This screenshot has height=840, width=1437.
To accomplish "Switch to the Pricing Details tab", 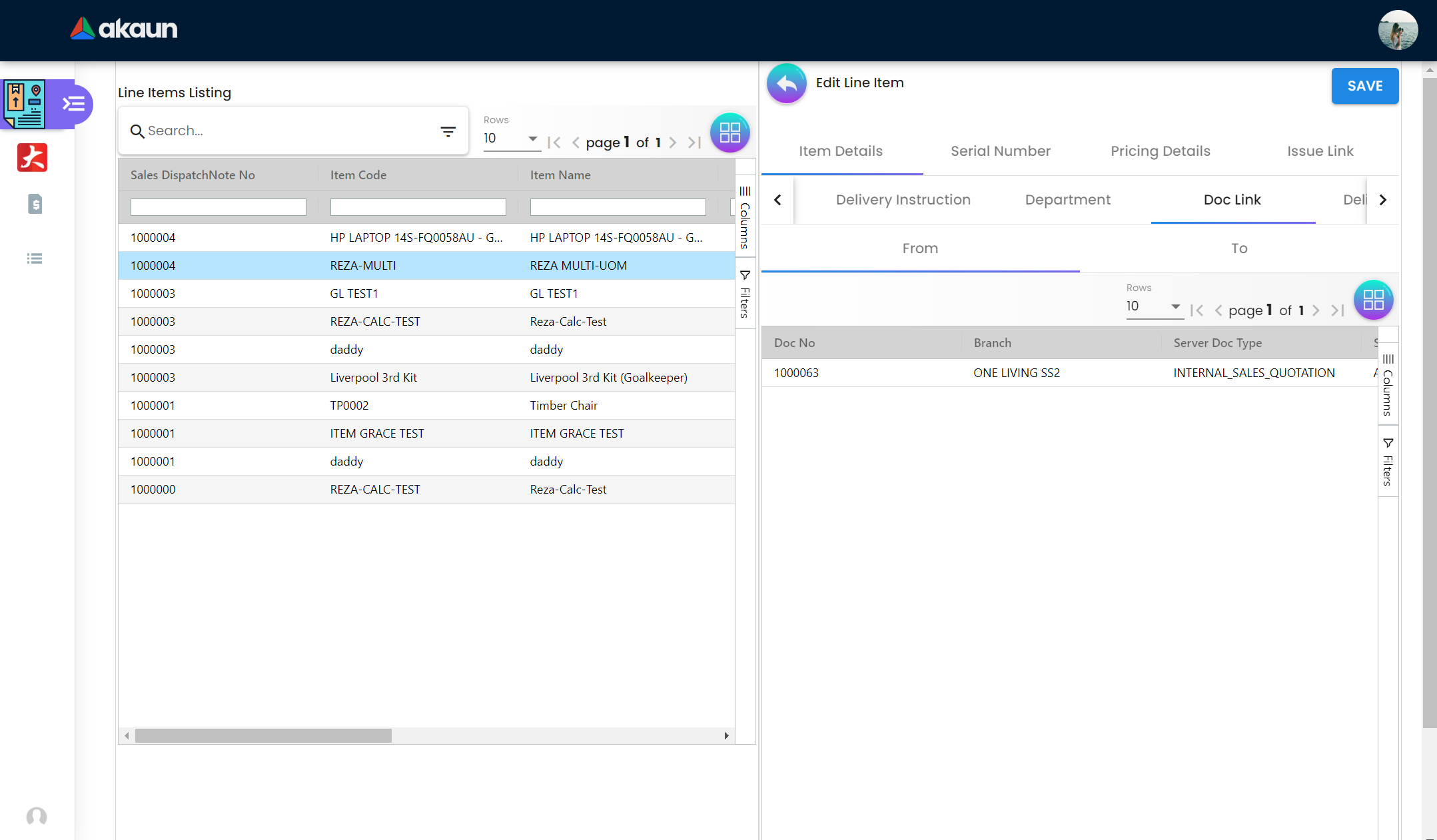I will tap(1160, 151).
